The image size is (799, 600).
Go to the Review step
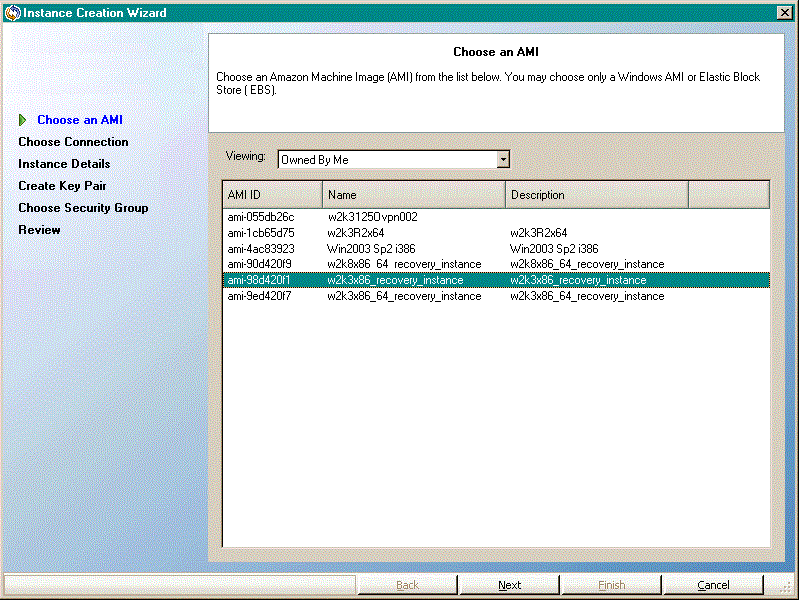39,230
